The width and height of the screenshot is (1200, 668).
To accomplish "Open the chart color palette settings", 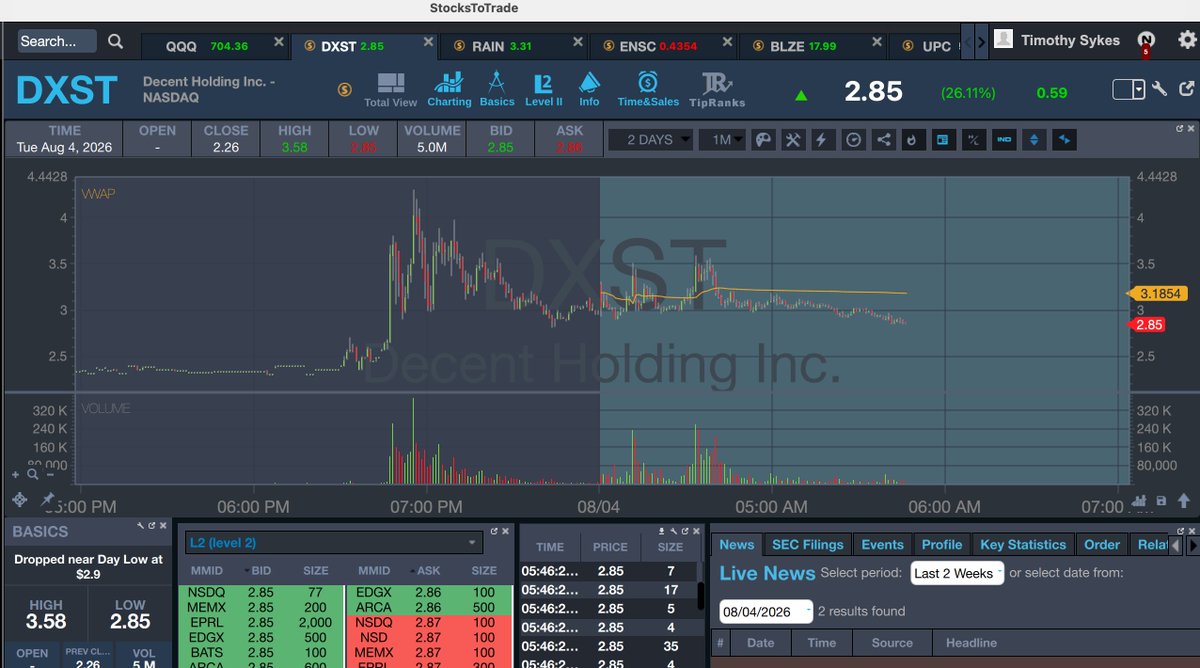I will [x=763, y=140].
